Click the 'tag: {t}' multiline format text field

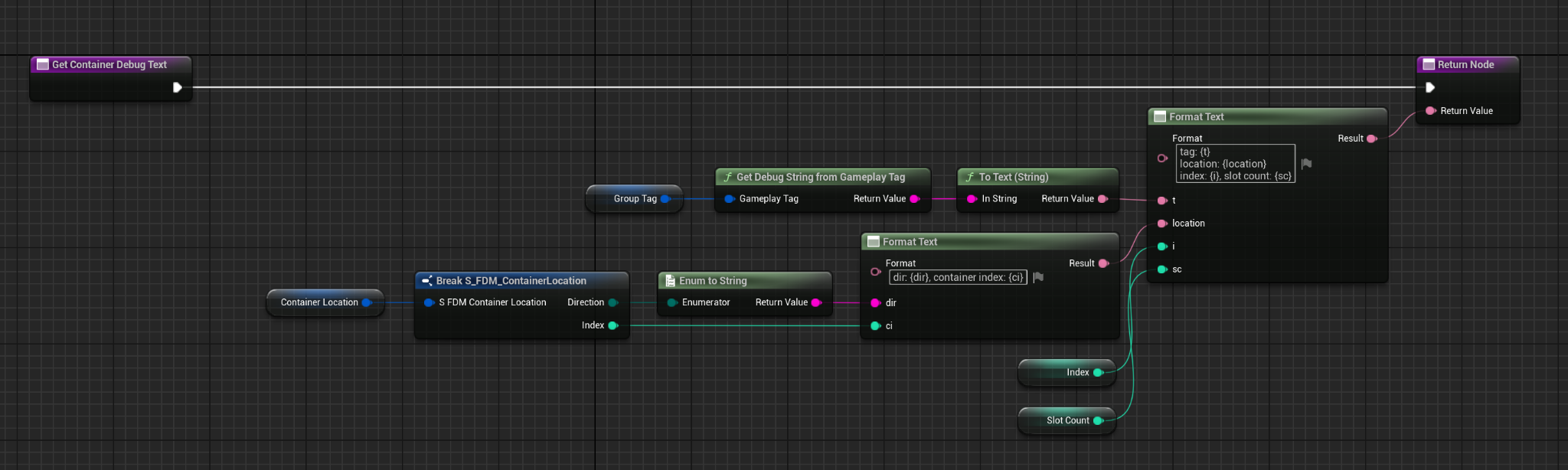click(1236, 164)
